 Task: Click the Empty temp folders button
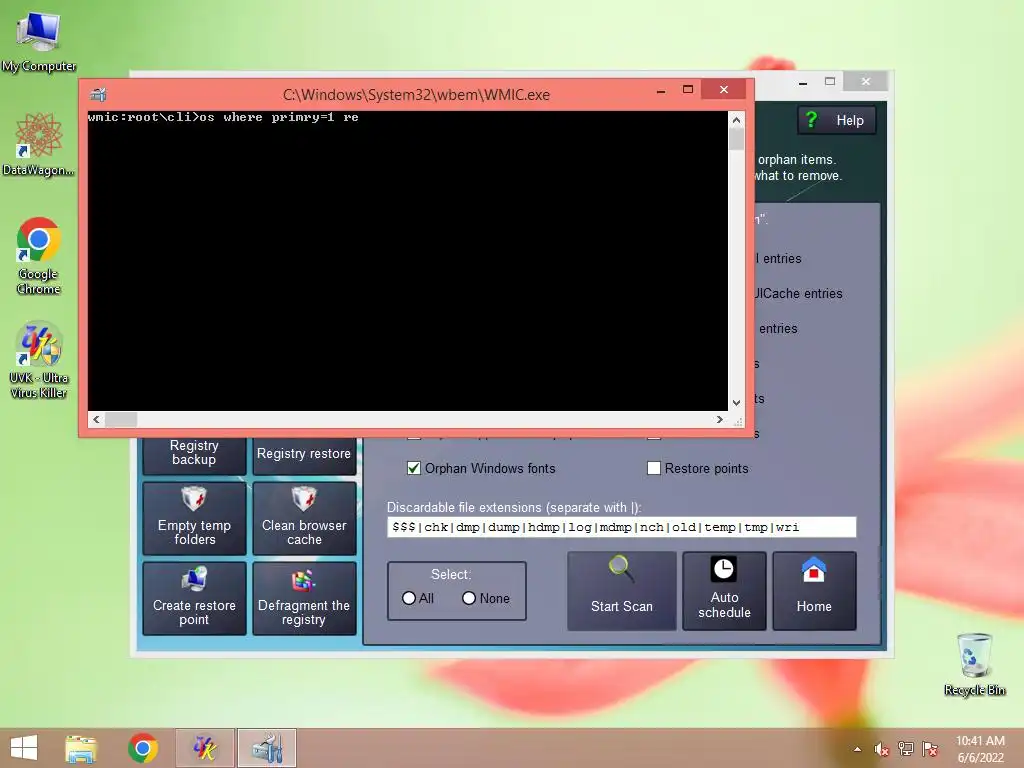tap(194, 519)
